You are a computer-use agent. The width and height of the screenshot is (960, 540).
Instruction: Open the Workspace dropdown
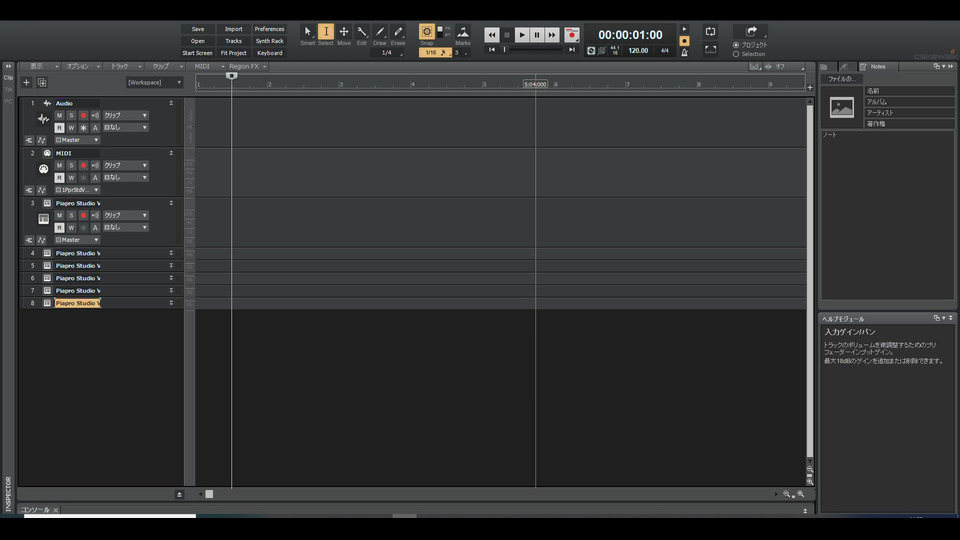point(154,82)
